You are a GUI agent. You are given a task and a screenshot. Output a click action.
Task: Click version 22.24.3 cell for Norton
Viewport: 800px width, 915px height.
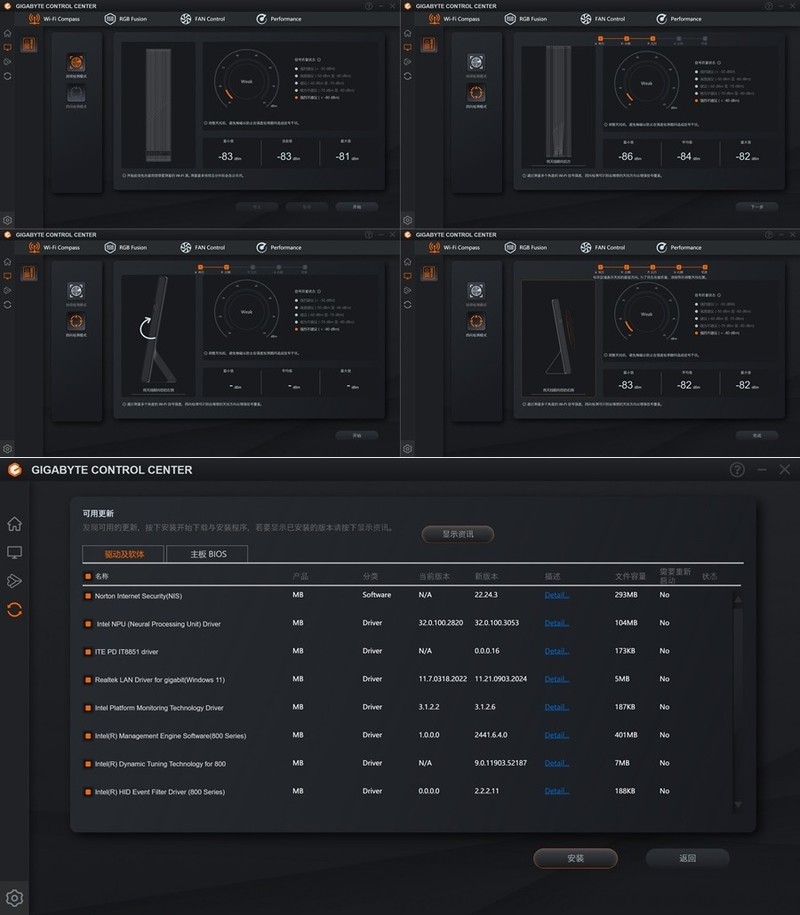485,595
